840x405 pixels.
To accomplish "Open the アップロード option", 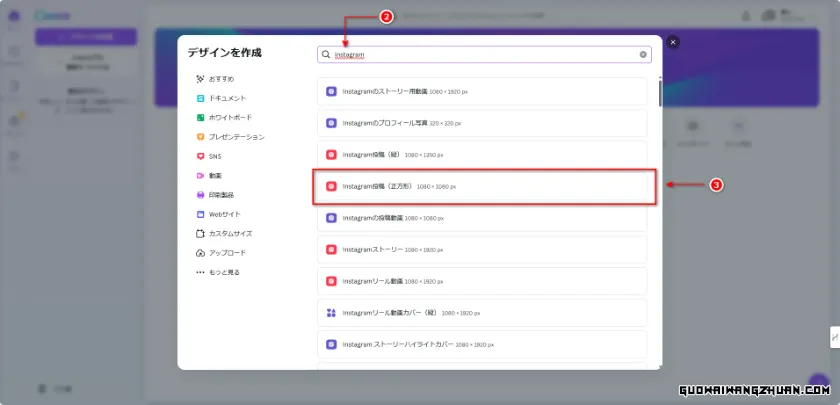I will click(x=221, y=253).
